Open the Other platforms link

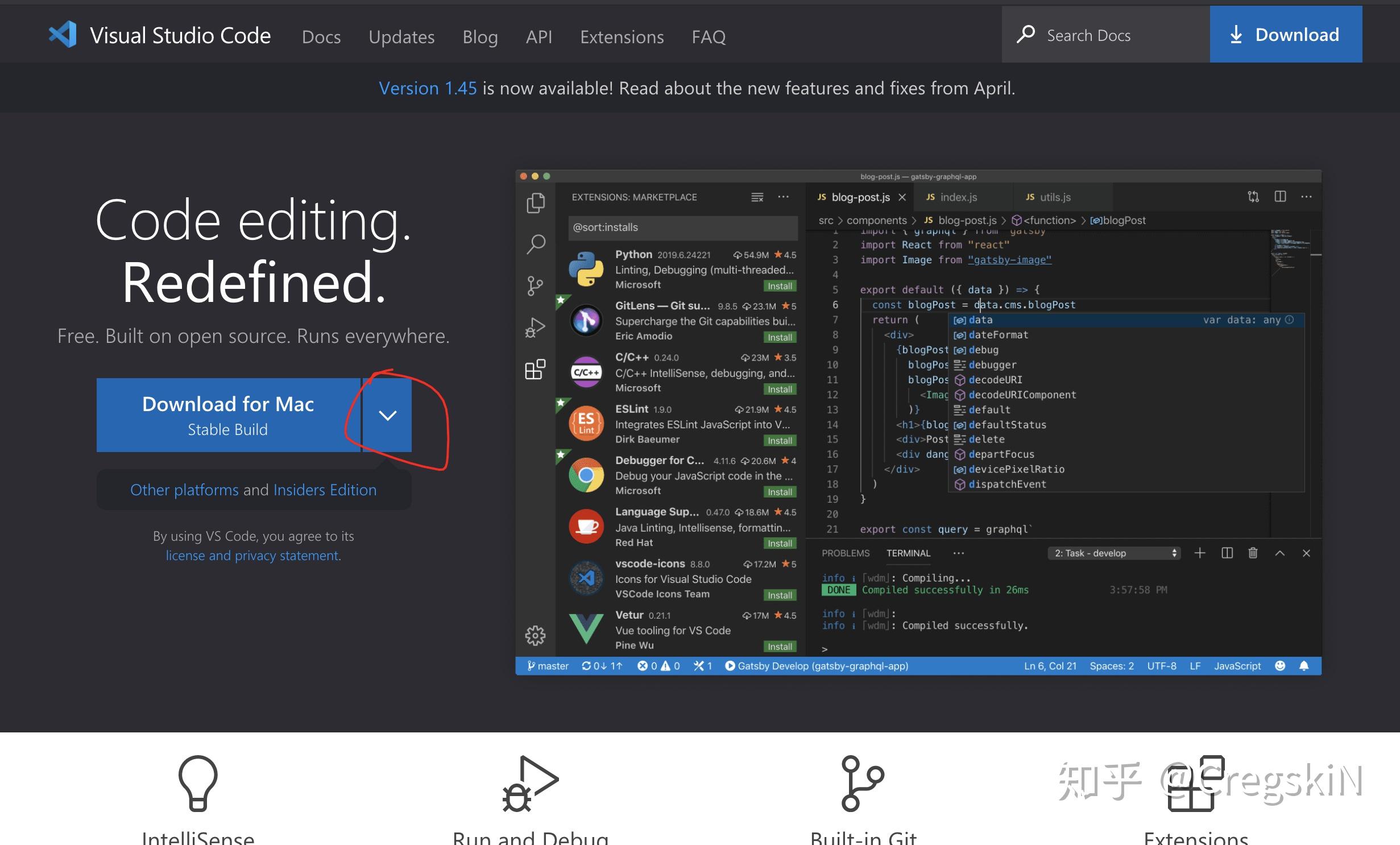tap(184, 490)
